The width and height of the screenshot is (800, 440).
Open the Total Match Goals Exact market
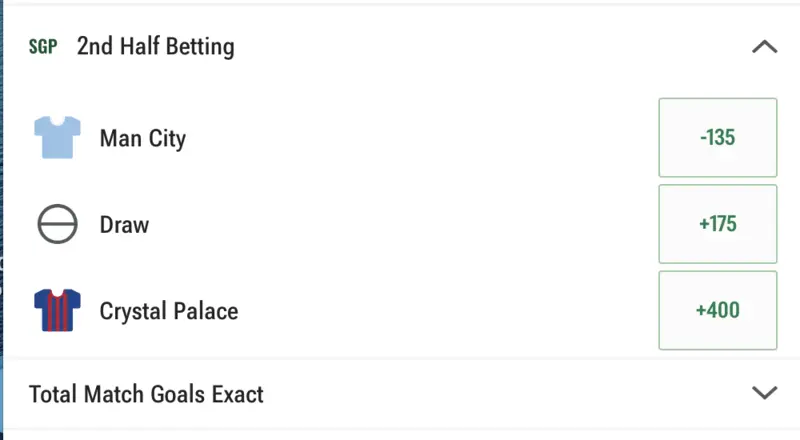click(x=147, y=394)
